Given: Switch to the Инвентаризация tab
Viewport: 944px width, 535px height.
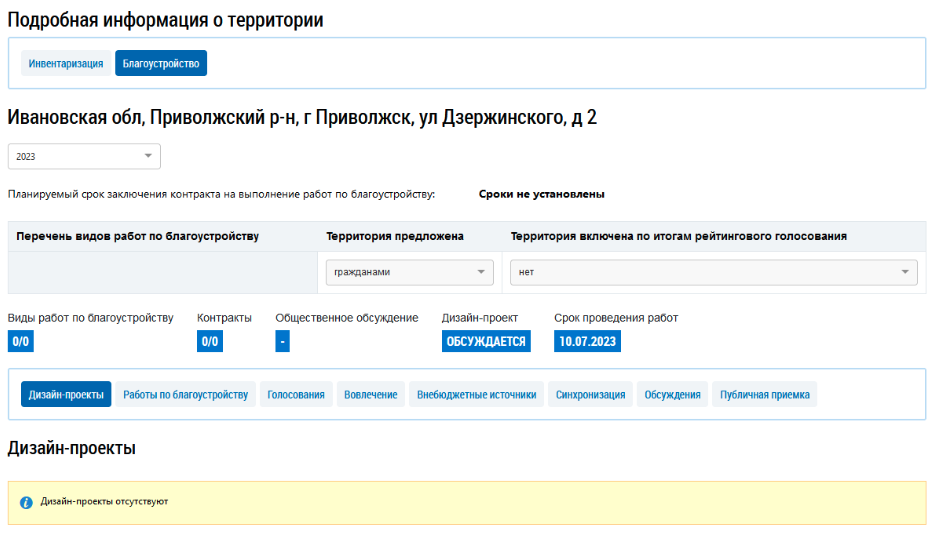Looking at the screenshot, I should coord(66,64).
